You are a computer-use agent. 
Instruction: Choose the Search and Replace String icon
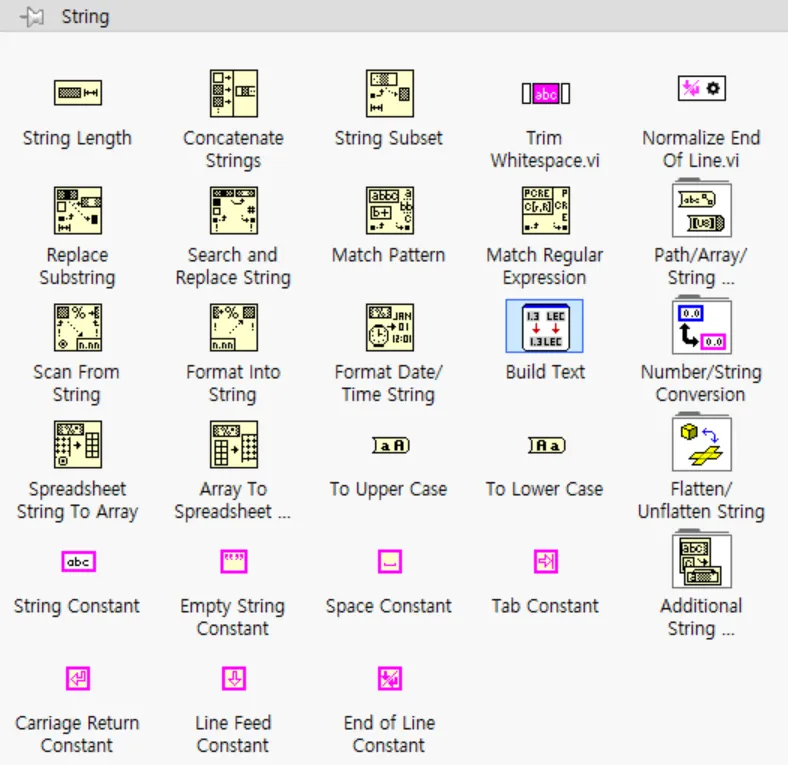click(234, 211)
